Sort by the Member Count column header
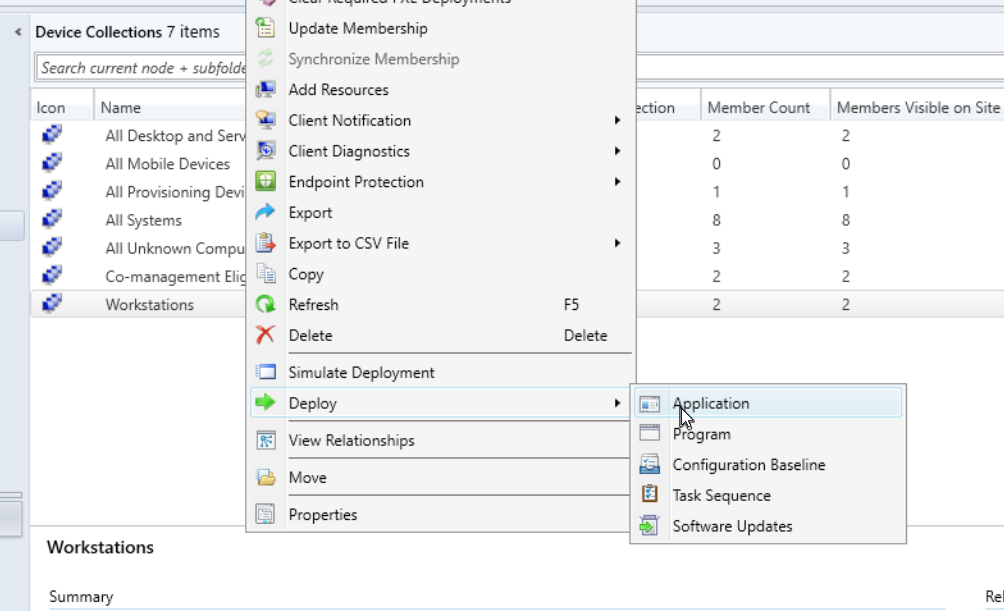Screen dimensions: 1004x611 point(758,108)
